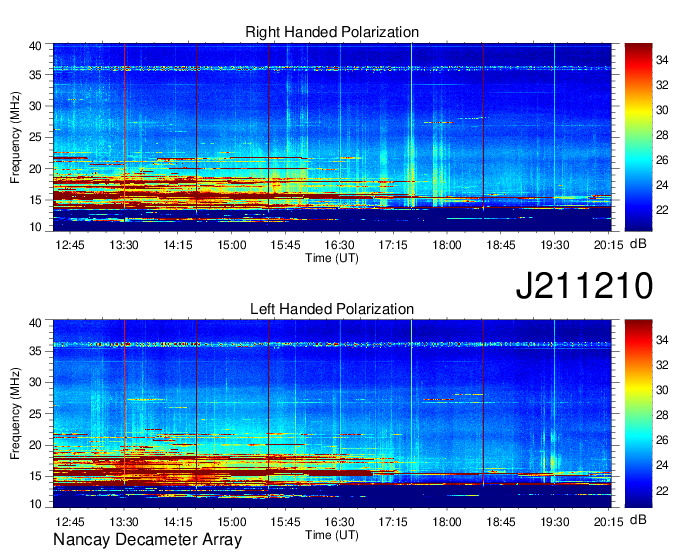Click "Time (UT)" under the Right Handed panel
The image size is (680, 552).
(x=332, y=258)
